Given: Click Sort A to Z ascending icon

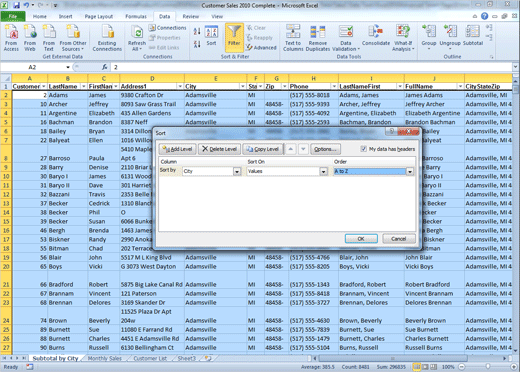Looking at the screenshot, I should (197, 31).
